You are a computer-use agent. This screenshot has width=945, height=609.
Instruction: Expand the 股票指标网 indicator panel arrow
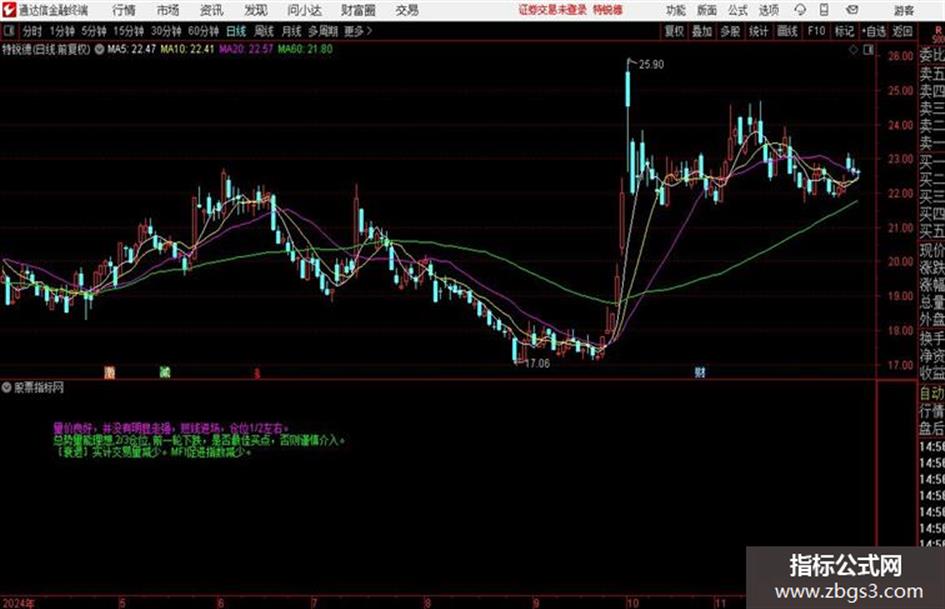[x=7, y=387]
